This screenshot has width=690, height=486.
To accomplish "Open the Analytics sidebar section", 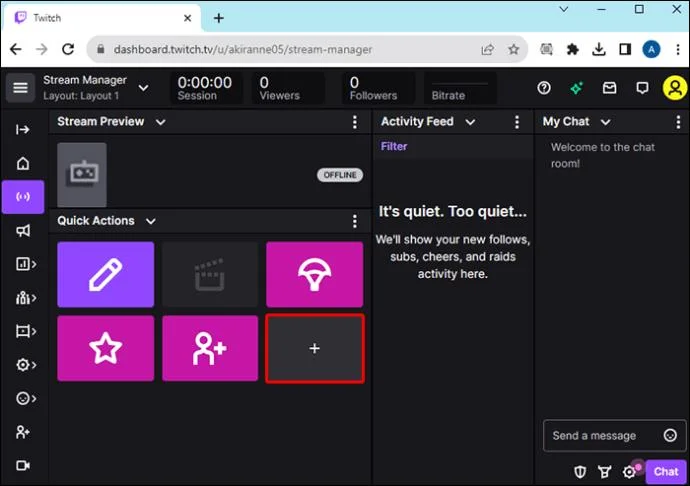I will 26,264.
